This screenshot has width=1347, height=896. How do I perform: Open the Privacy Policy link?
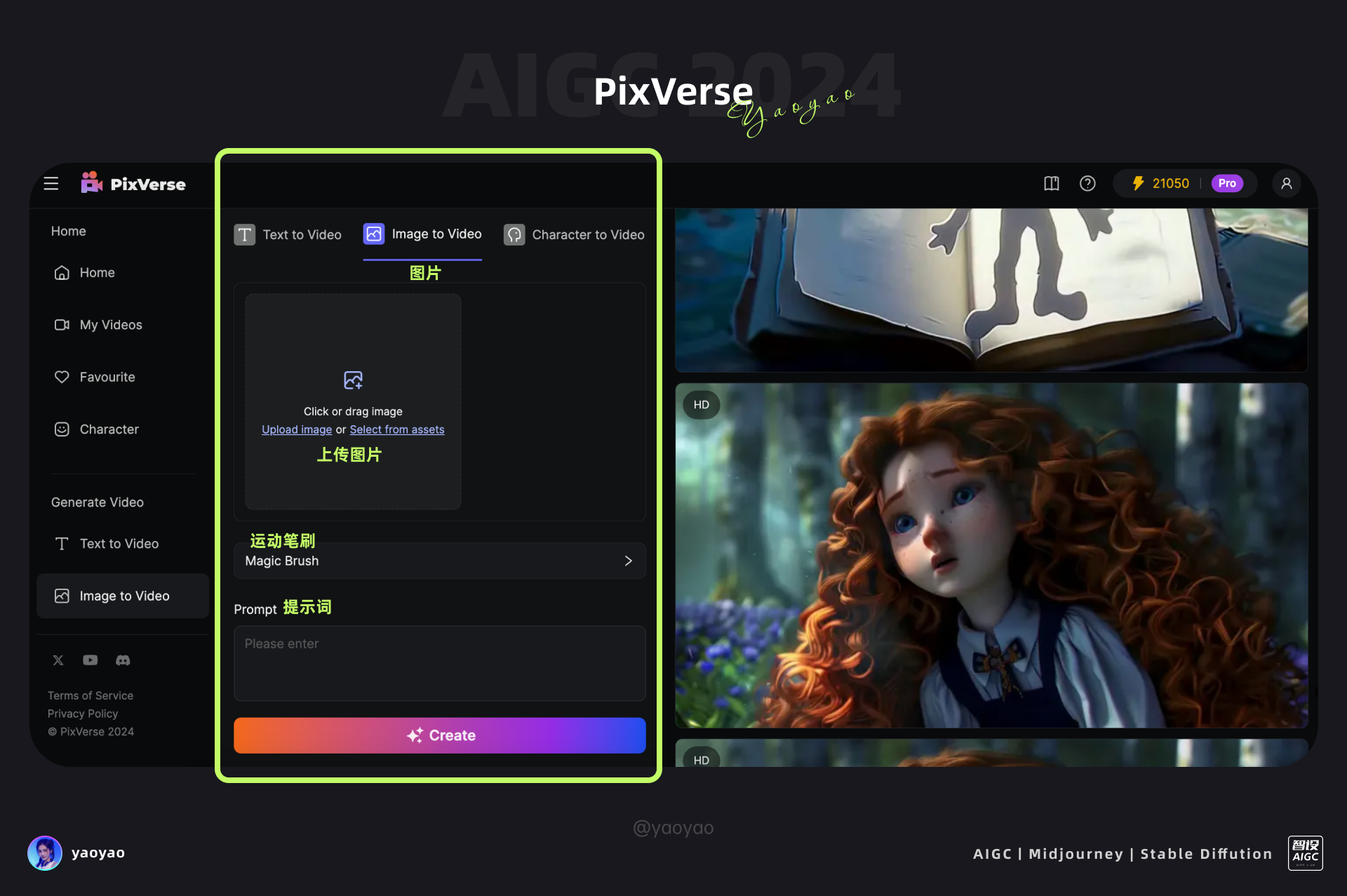[x=83, y=714]
